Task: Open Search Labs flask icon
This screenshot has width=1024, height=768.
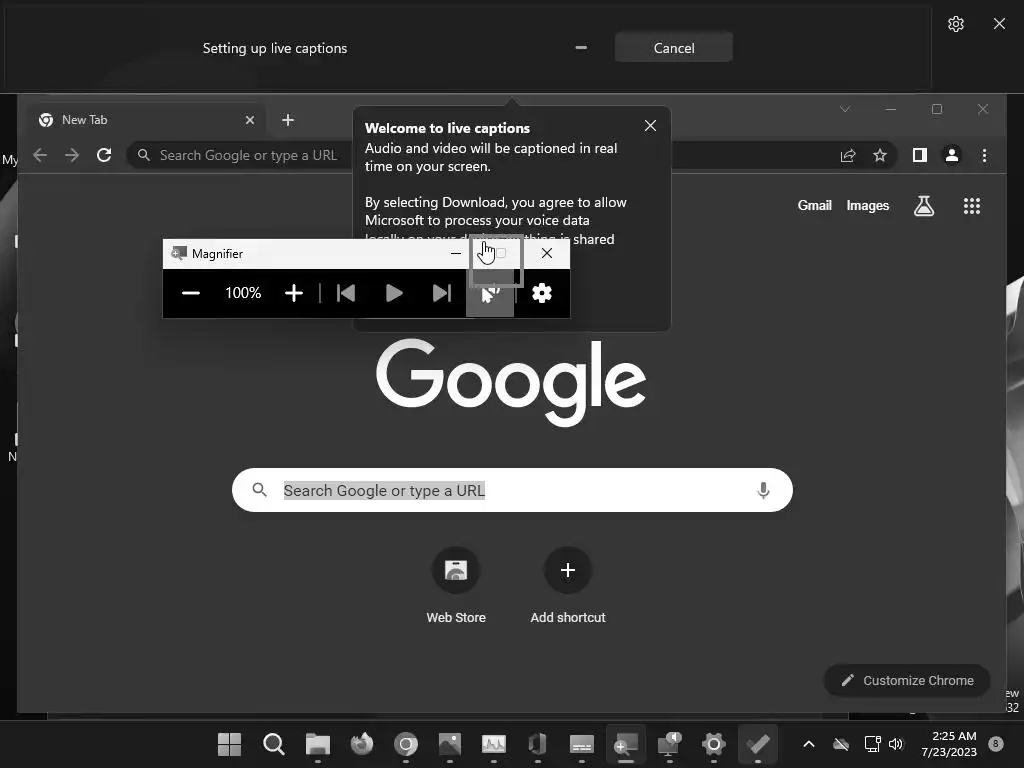Action: [923, 206]
